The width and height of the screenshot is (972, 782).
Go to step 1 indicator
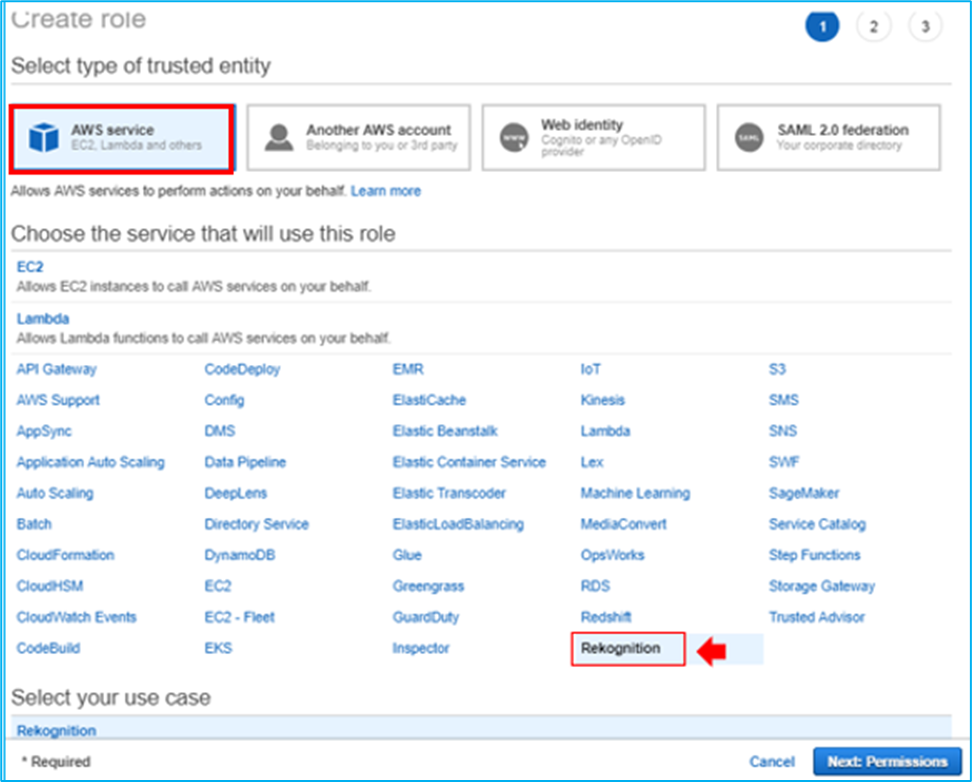822,27
